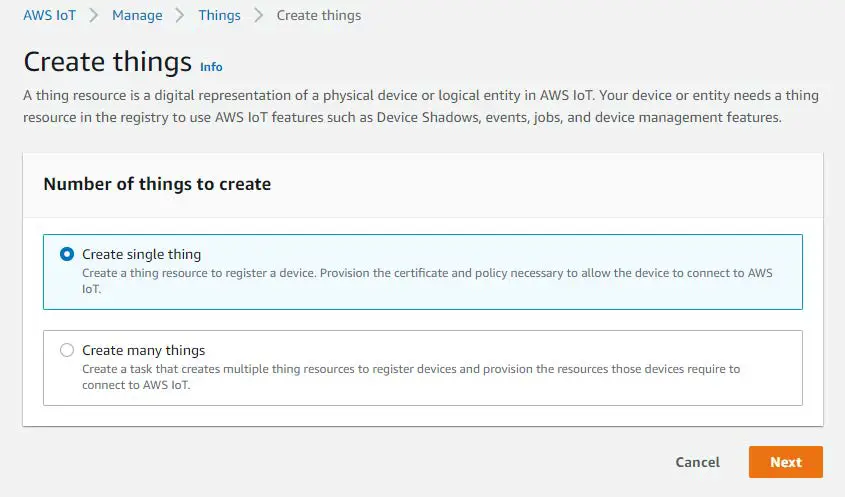Click the Number of things to create header
The width and height of the screenshot is (845, 497).
(x=157, y=184)
